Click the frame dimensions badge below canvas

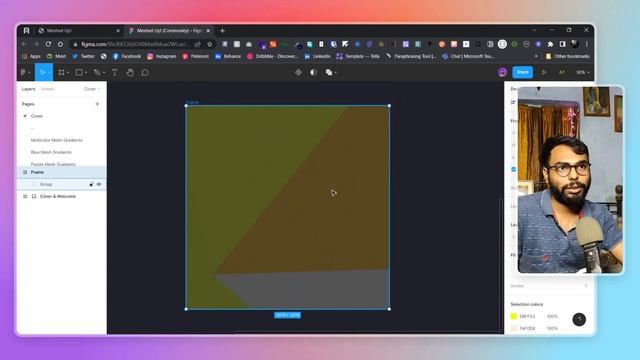point(287,315)
